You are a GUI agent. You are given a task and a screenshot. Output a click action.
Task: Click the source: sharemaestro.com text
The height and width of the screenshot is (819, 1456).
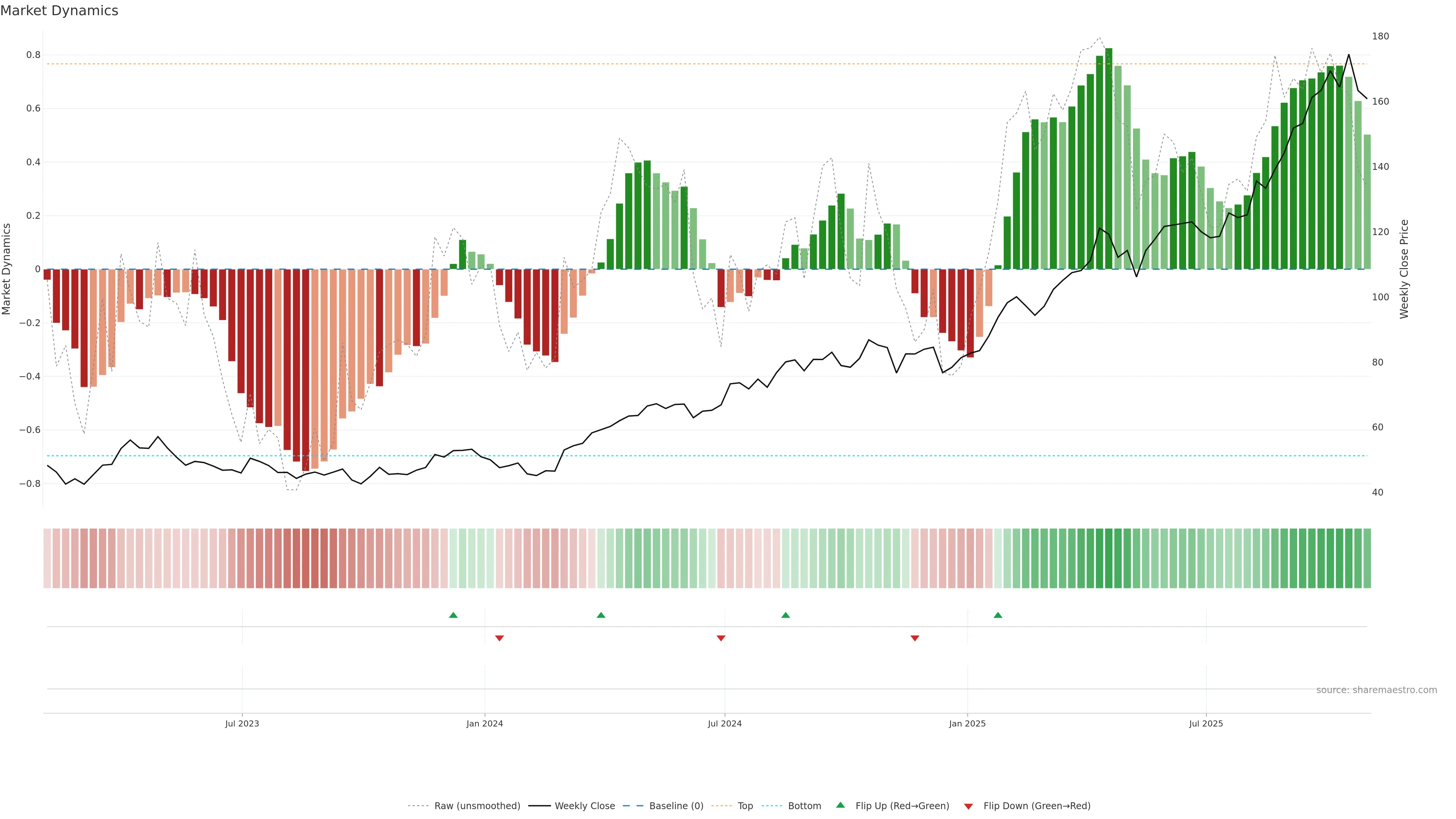click(x=1376, y=690)
